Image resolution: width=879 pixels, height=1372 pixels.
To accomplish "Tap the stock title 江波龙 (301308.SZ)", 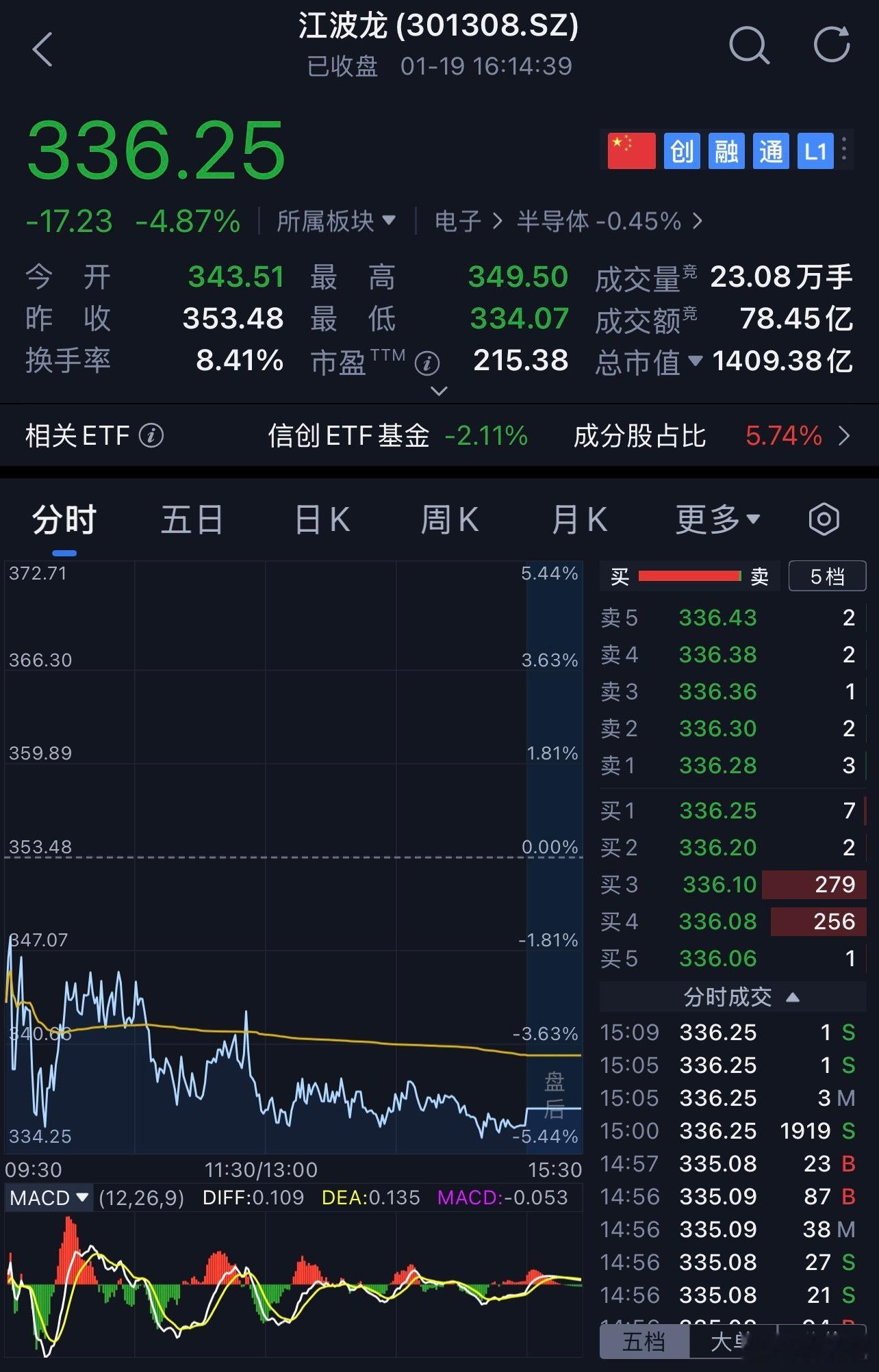I will (439, 26).
